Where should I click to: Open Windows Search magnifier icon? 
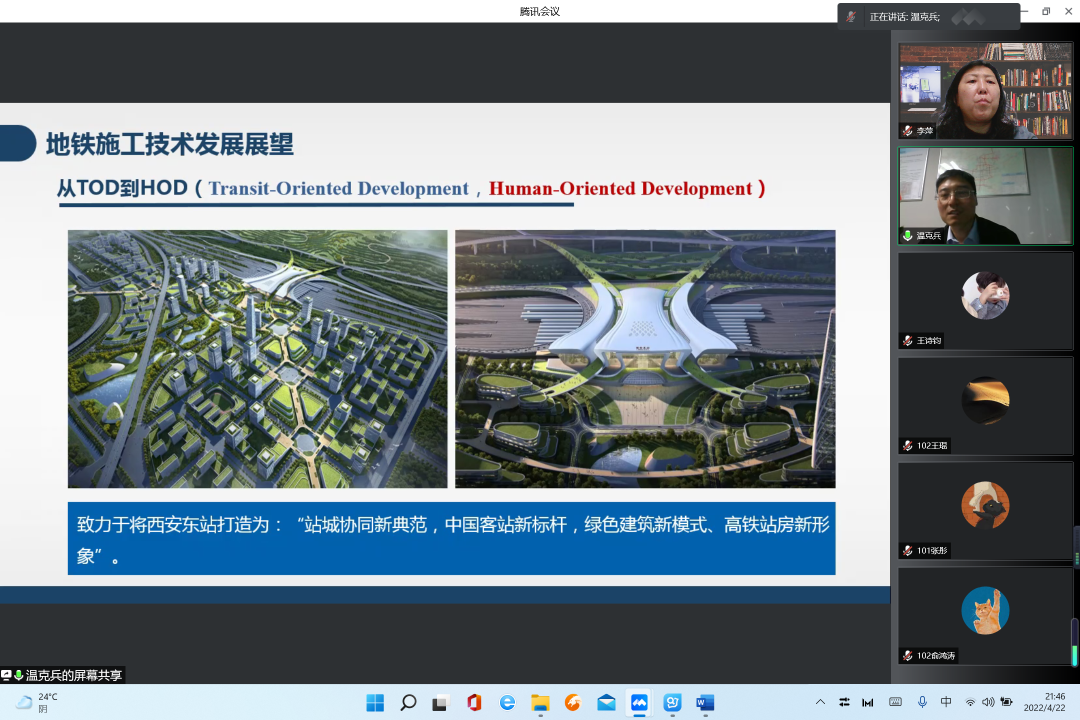tap(408, 702)
